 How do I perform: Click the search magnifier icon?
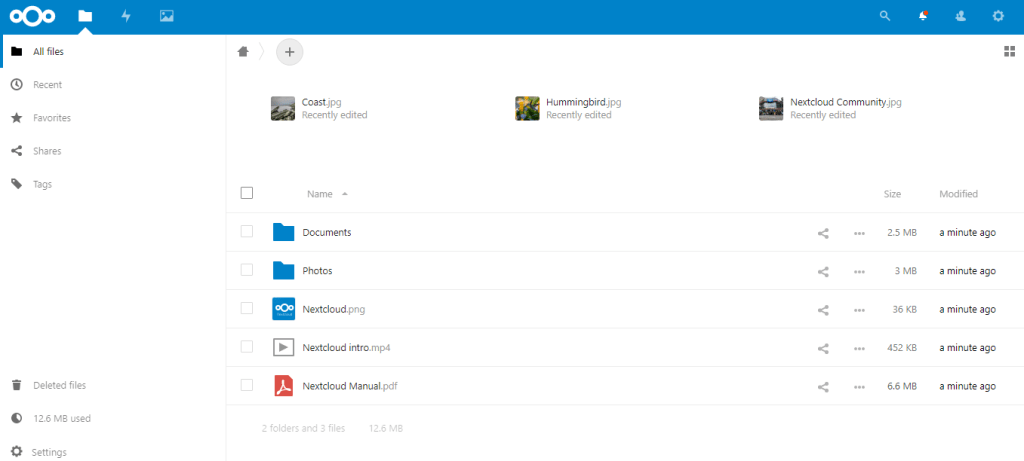coord(884,16)
